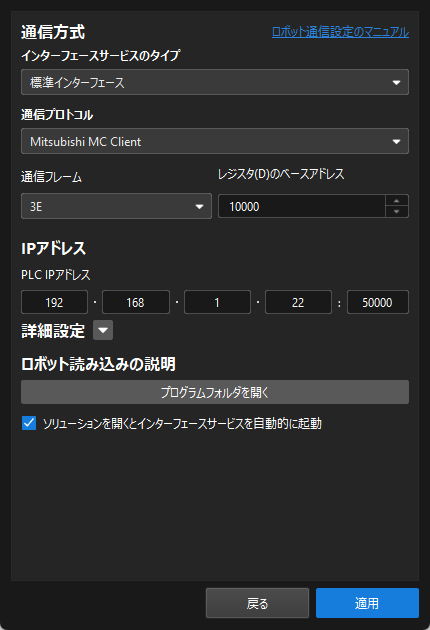Increase register base address with up arrow
The image size is (430, 630).
click(397, 200)
